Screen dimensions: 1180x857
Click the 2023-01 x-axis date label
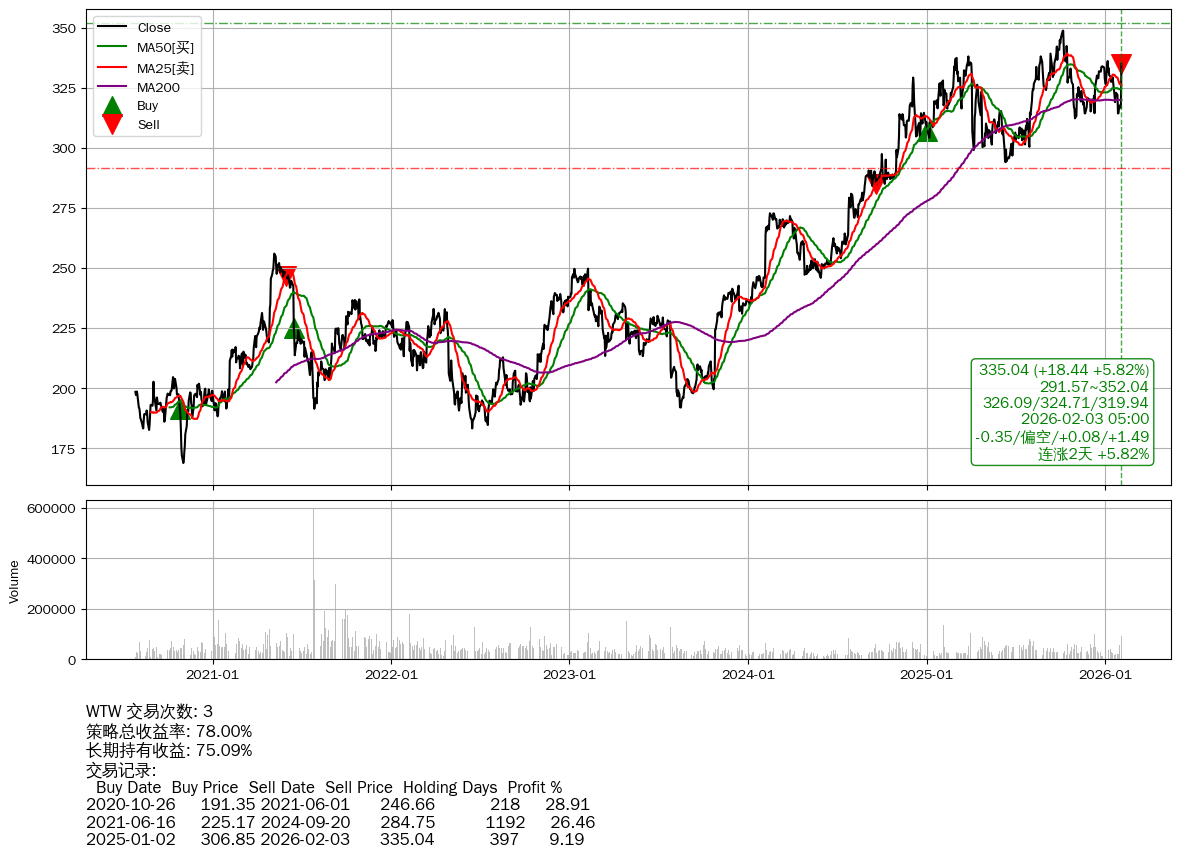pyautogui.click(x=569, y=675)
